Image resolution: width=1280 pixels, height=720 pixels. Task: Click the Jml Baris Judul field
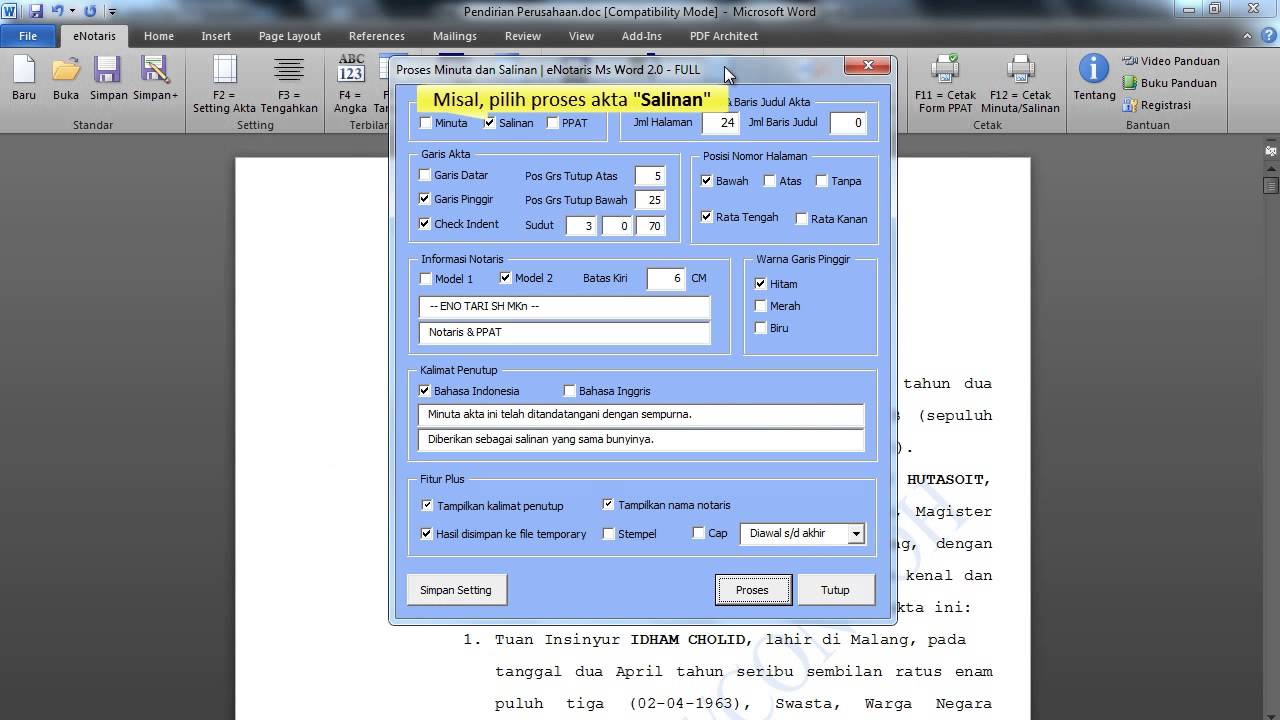tap(846, 123)
